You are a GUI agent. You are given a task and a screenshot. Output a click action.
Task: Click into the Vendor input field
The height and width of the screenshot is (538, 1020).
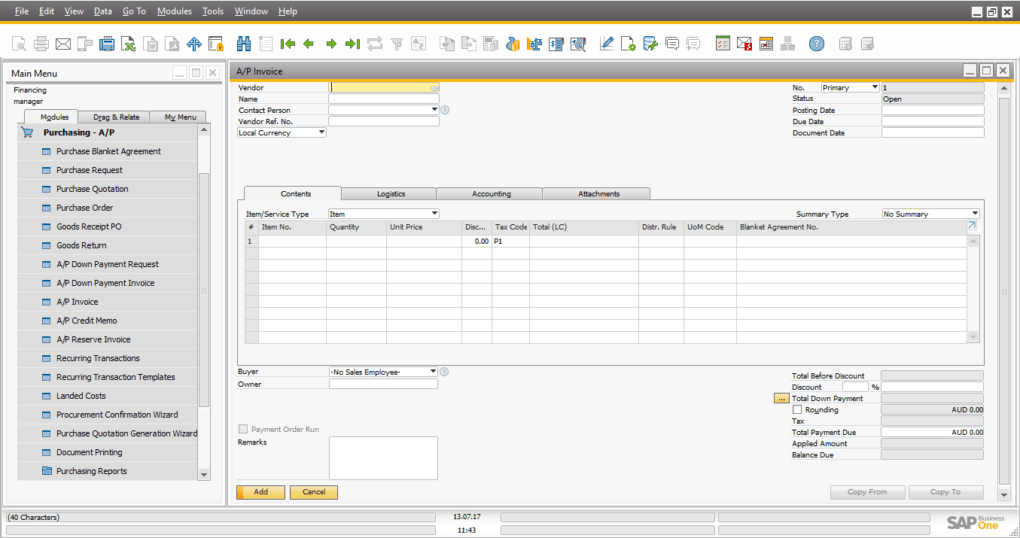384,87
